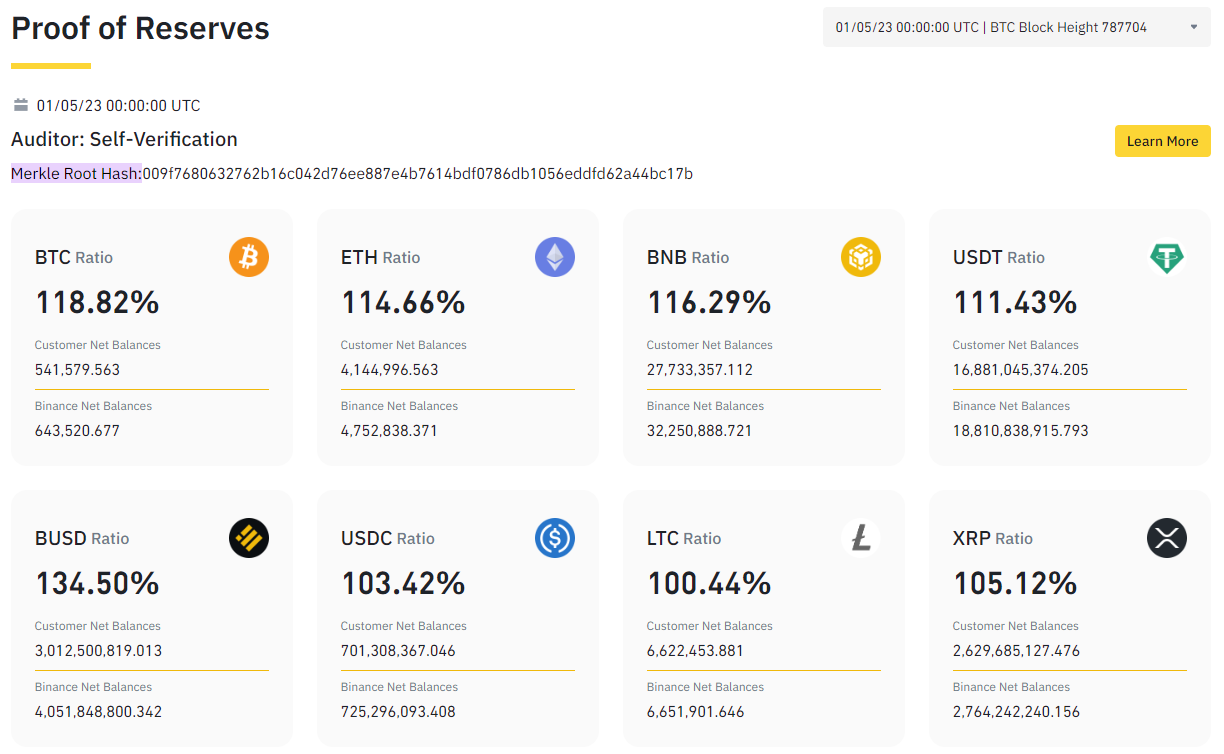Click LTC Binance balance 6,651,901.646
Screen dimensions: 1224x754
click(696, 712)
